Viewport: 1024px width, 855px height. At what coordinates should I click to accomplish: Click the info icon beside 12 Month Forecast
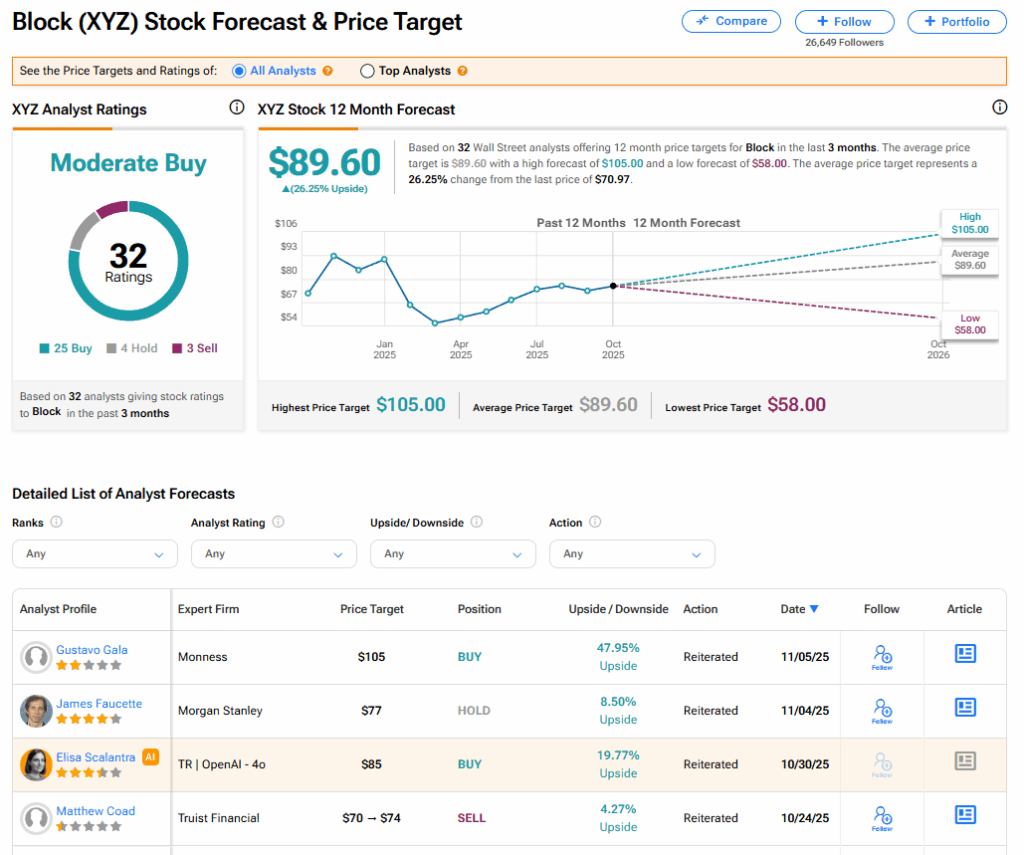tap(999, 108)
